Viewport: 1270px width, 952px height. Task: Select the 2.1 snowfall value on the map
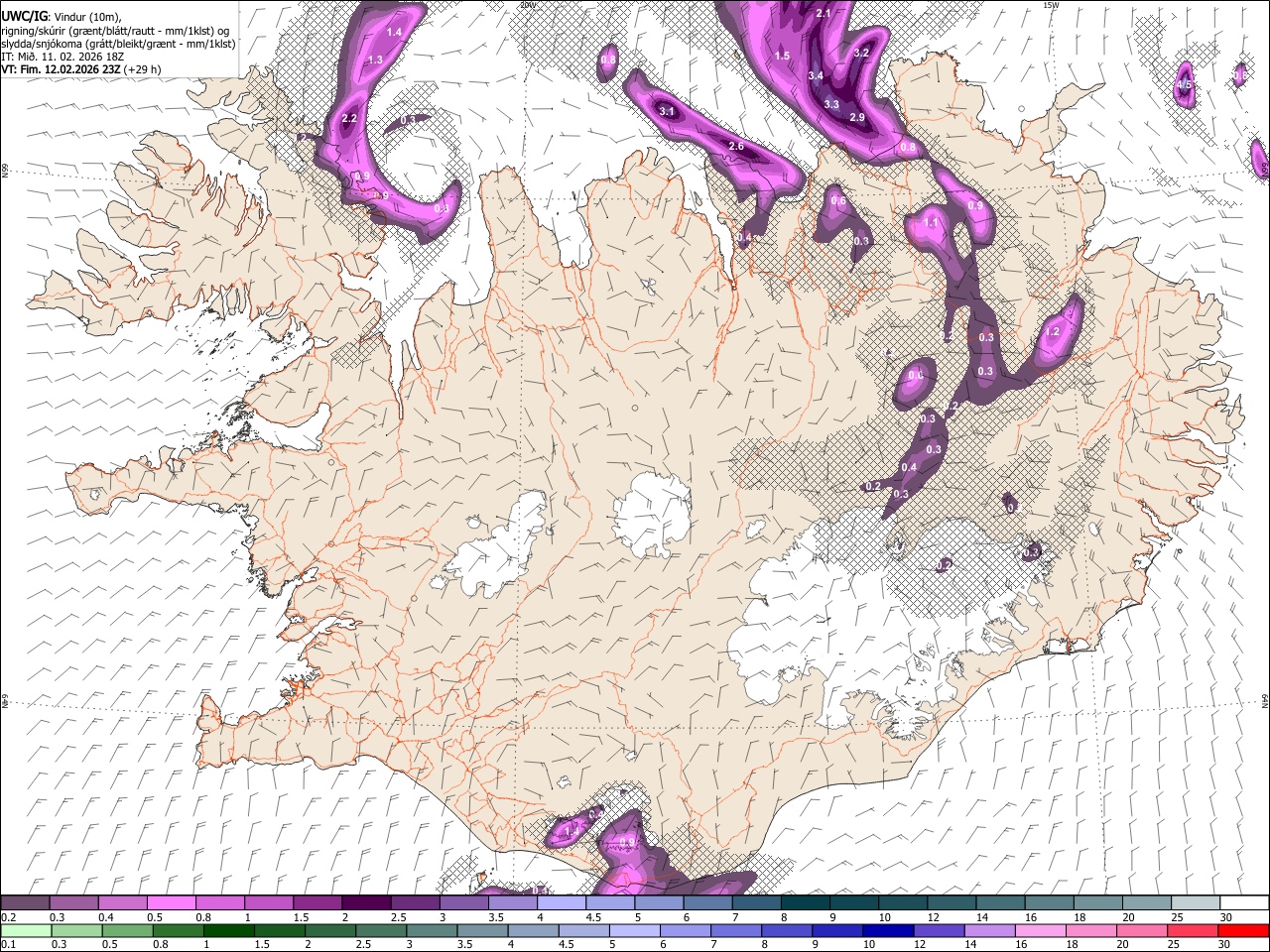coord(823,13)
